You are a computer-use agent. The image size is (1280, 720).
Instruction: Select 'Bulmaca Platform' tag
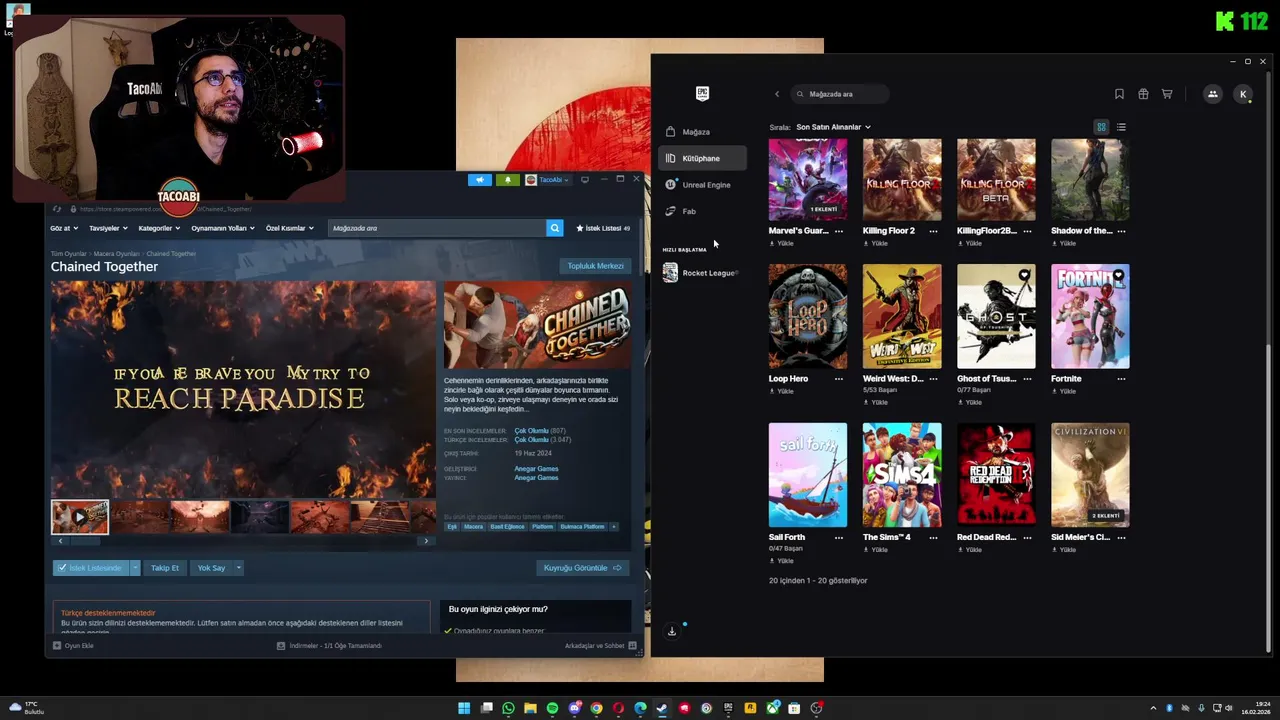pyautogui.click(x=581, y=526)
